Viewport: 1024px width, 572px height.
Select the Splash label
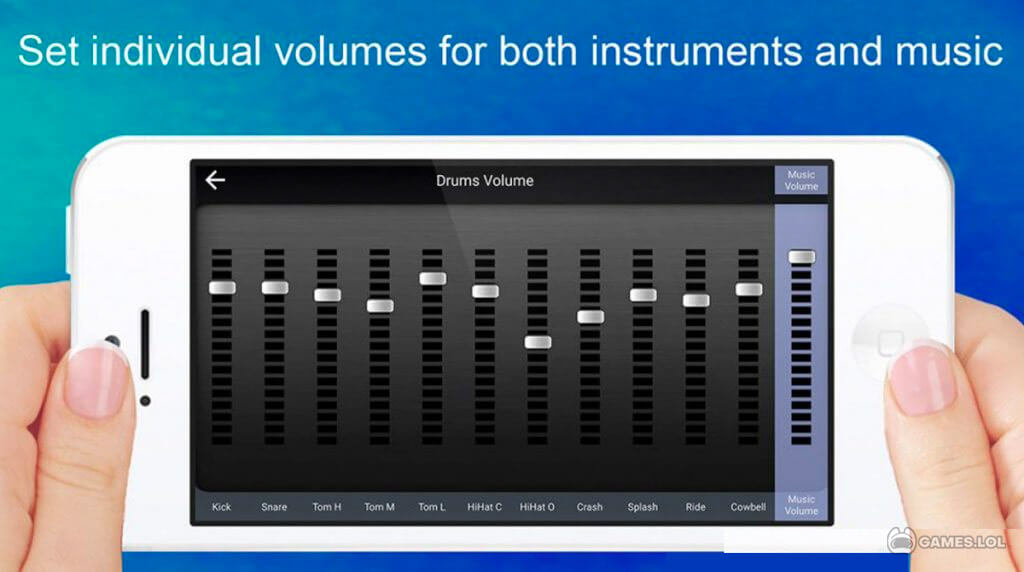(643, 507)
